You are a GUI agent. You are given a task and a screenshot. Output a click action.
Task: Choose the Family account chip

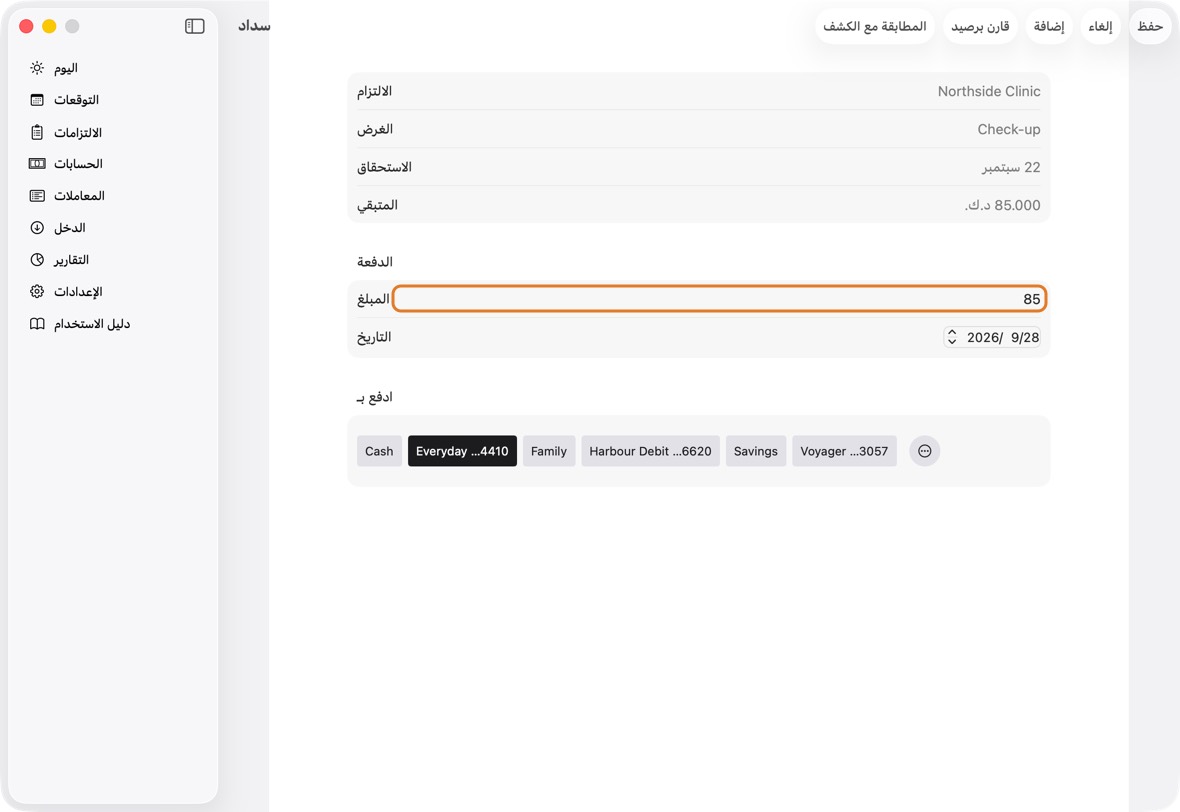tap(549, 452)
